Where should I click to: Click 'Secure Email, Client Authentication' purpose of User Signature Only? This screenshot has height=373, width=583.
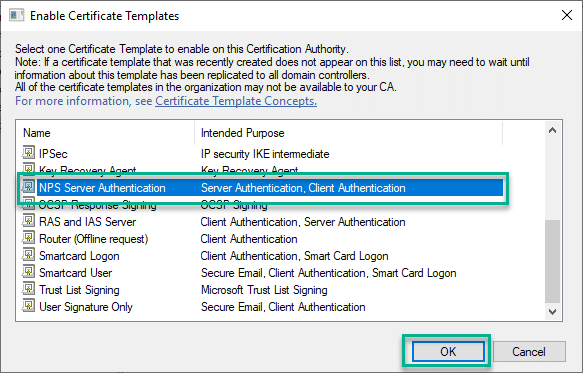click(x=283, y=307)
